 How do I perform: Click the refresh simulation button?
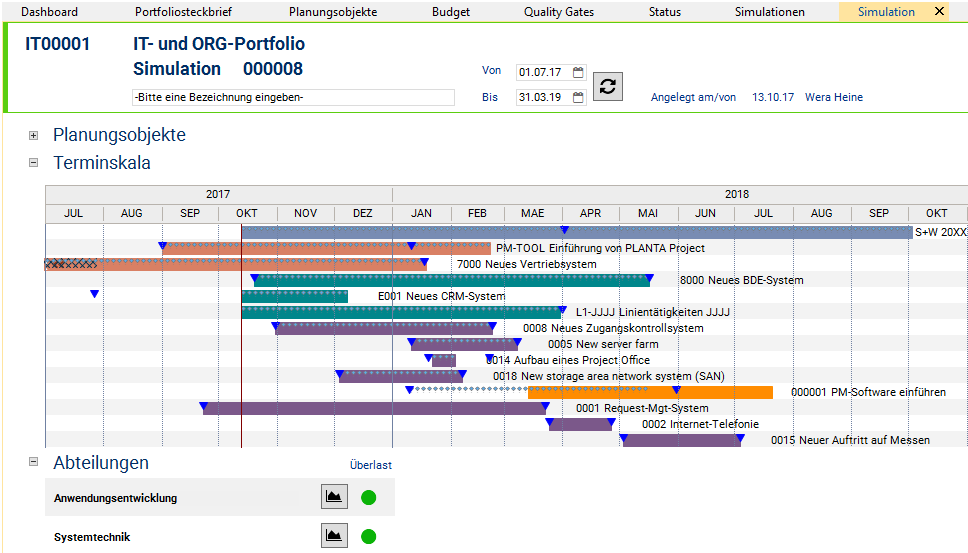pos(606,86)
